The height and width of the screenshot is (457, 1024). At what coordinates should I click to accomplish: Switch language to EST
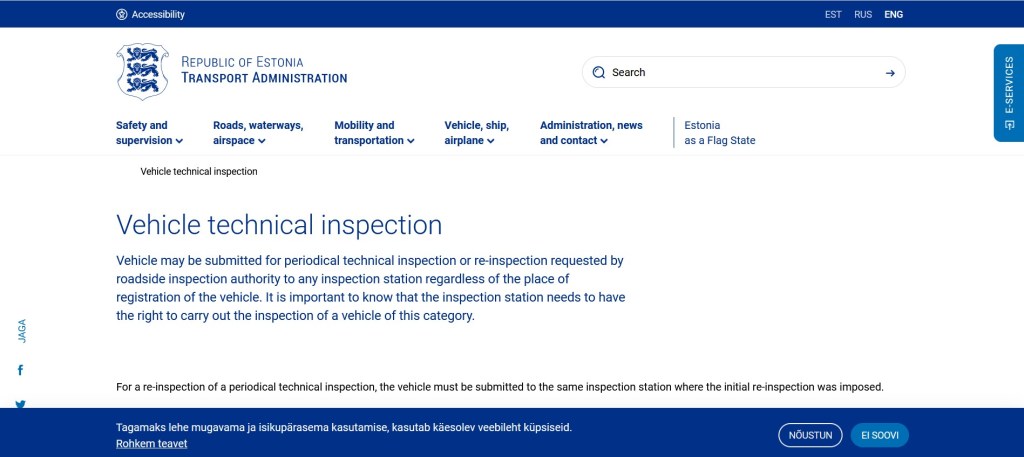pyautogui.click(x=833, y=15)
